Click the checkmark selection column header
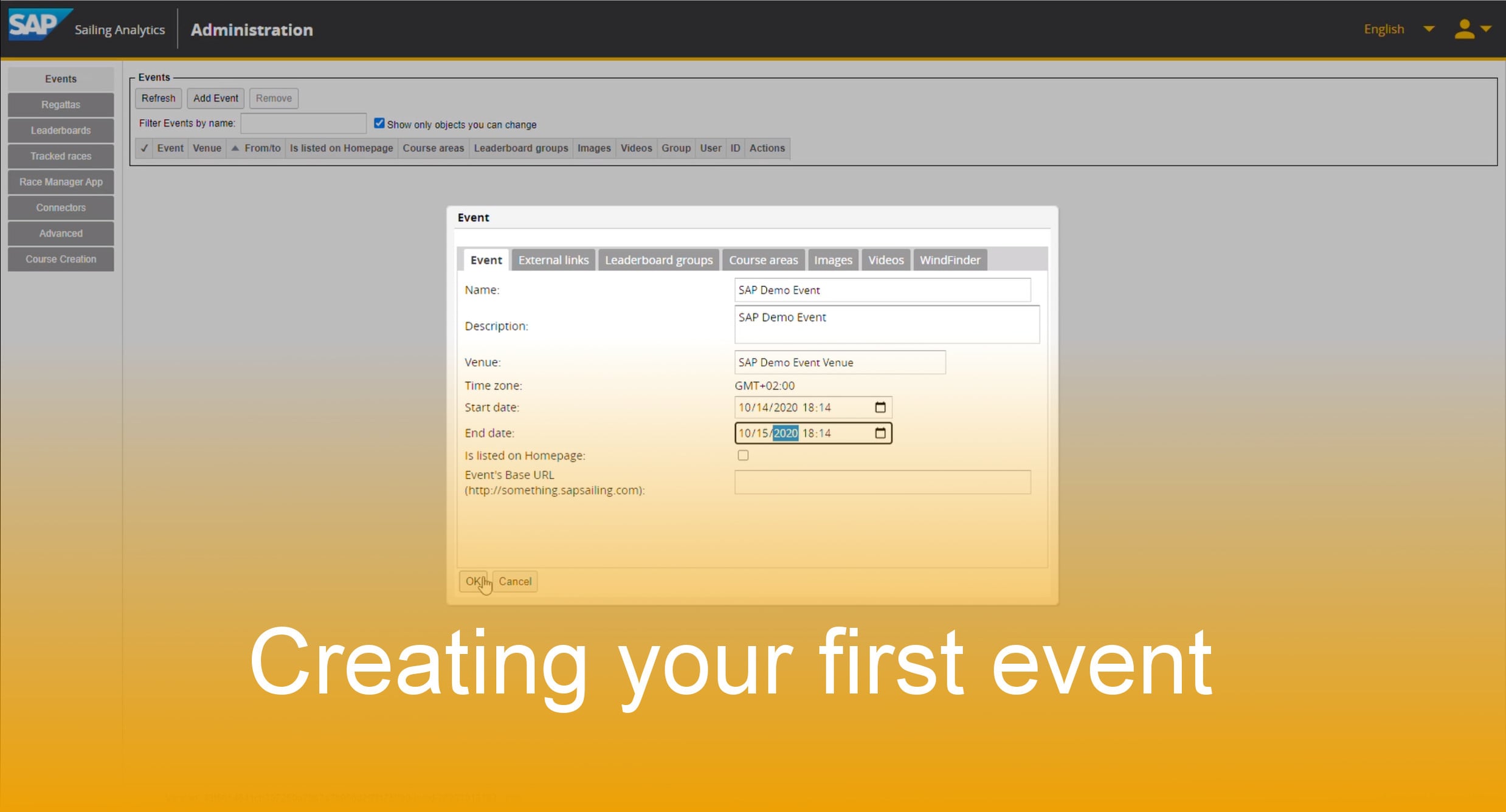Image resolution: width=1506 pixels, height=812 pixels. (x=144, y=148)
